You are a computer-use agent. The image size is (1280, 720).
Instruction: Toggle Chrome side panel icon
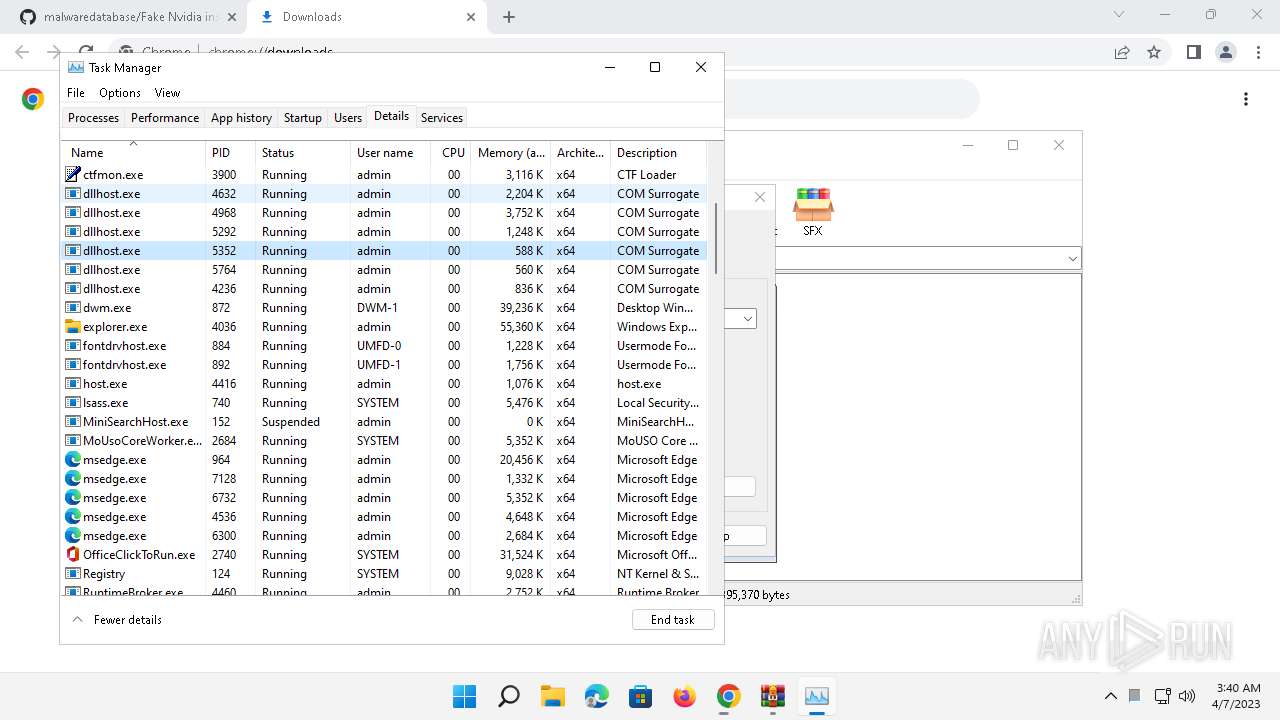pos(1193,52)
